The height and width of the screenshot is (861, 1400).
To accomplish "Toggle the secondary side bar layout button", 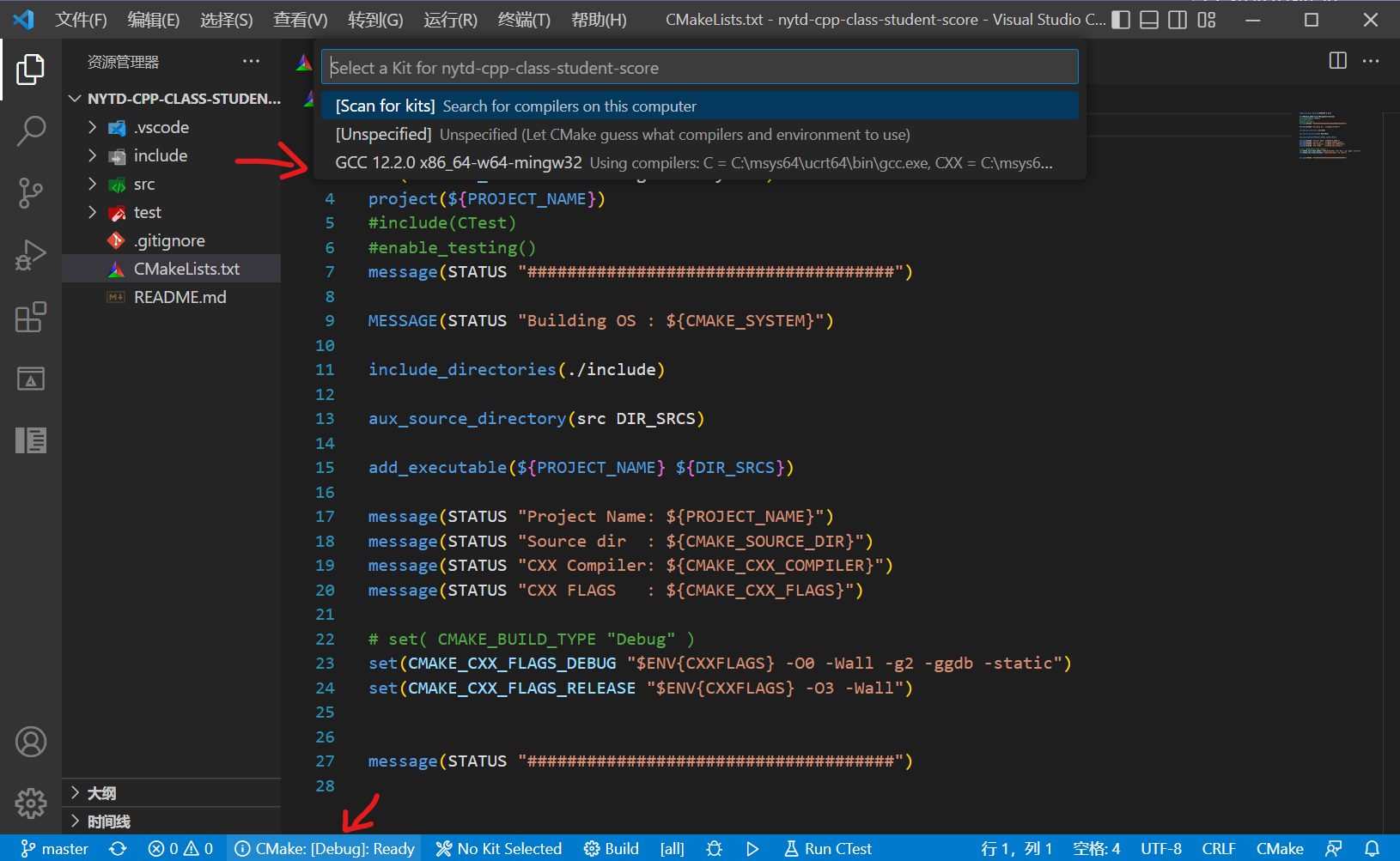I will (x=1178, y=20).
